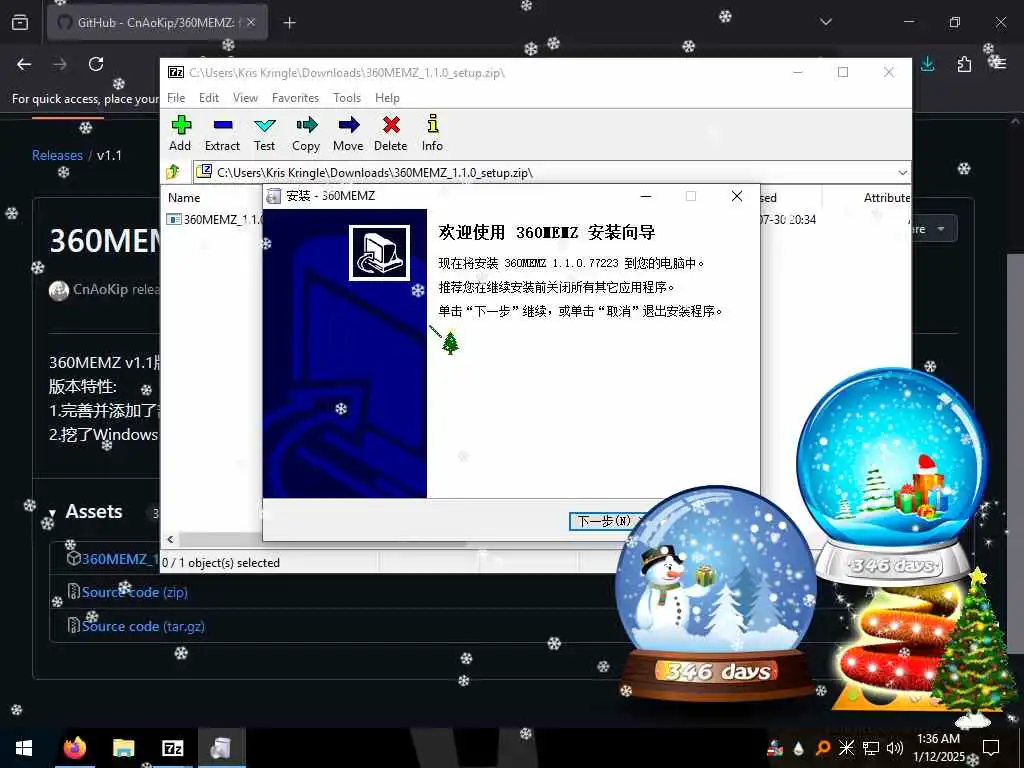Switch to the installer taskbar icon
The image size is (1024, 768).
[221, 748]
